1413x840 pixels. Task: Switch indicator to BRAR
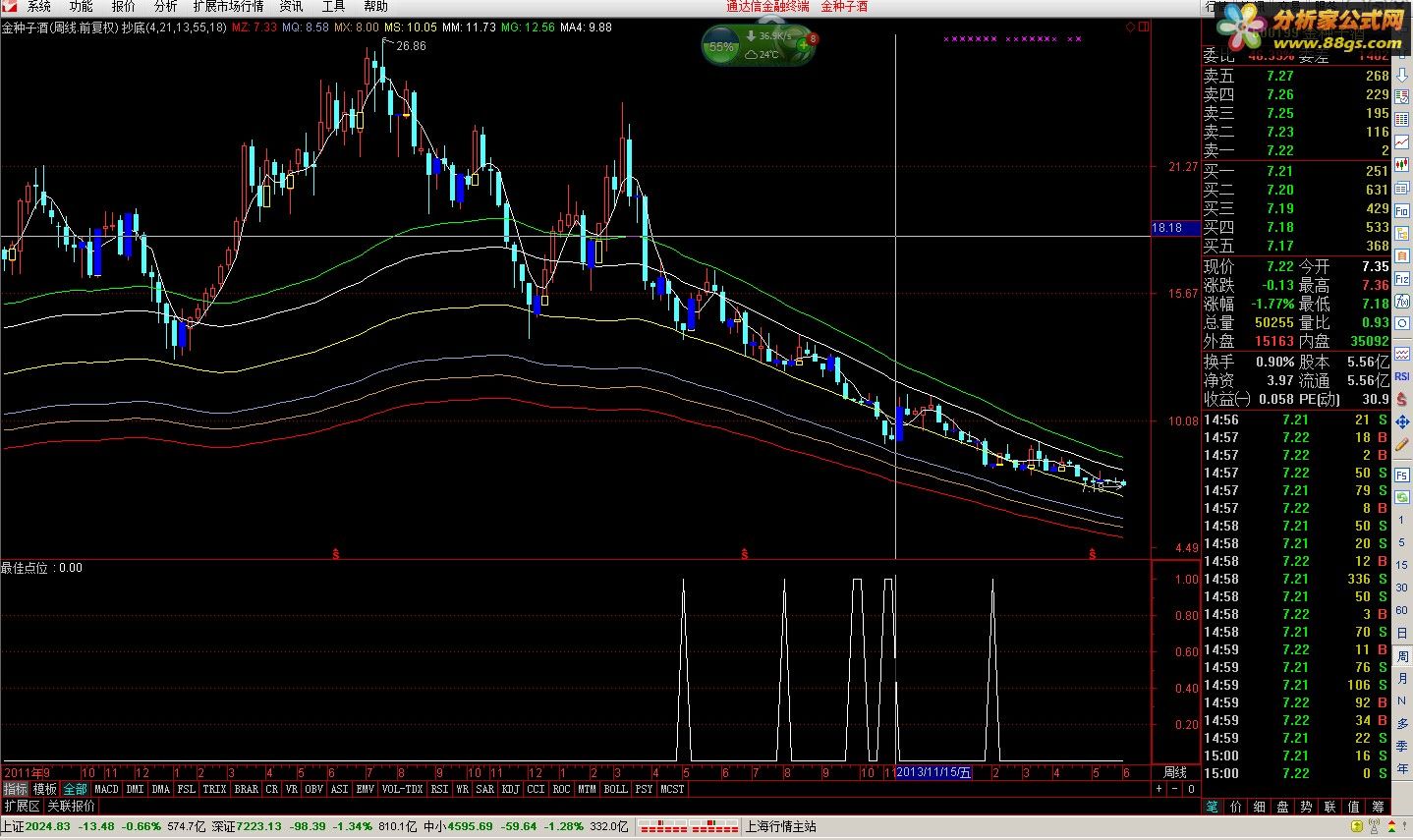pyautogui.click(x=247, y=789)
